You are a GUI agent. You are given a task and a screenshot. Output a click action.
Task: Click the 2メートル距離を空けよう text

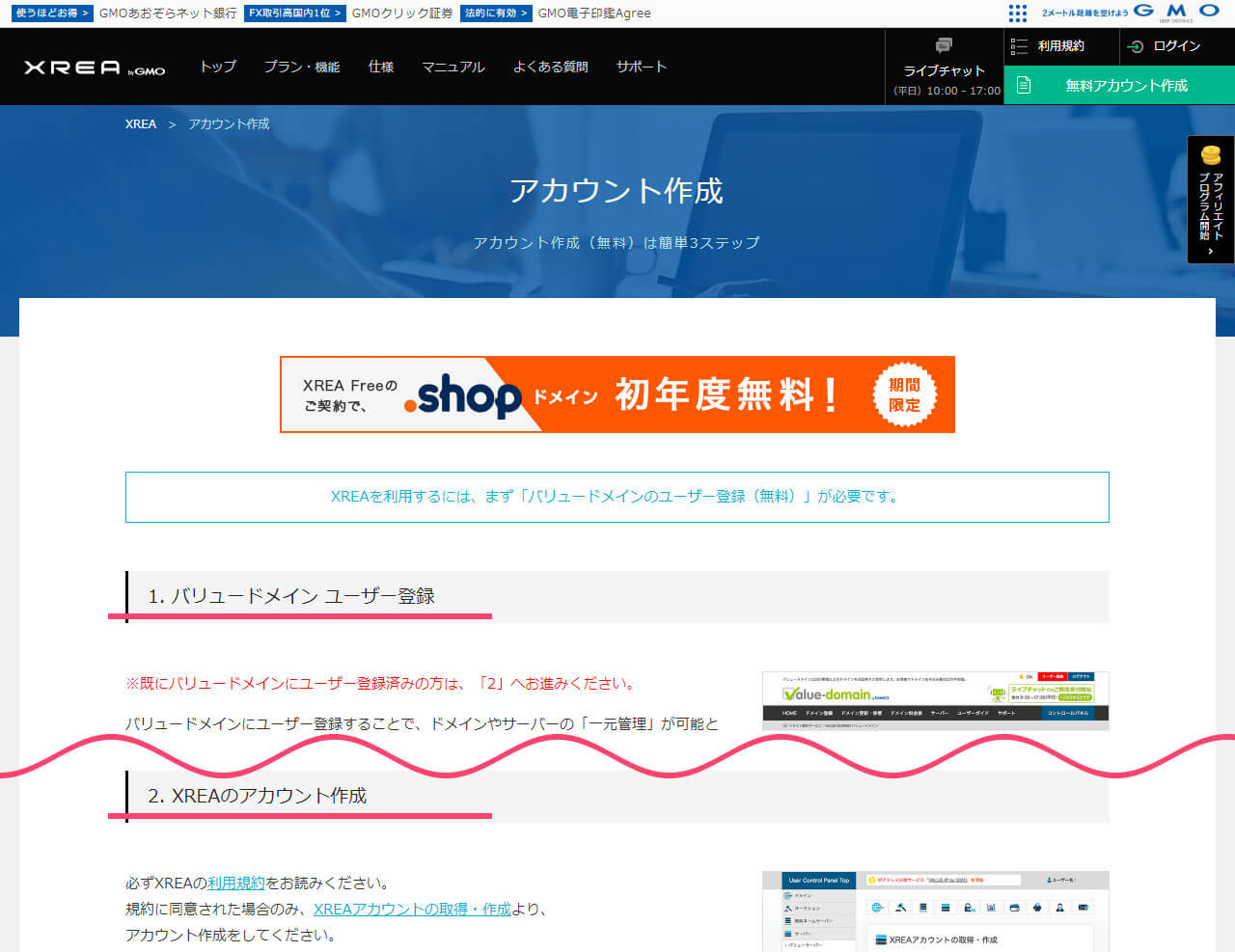pos(1084,13)
